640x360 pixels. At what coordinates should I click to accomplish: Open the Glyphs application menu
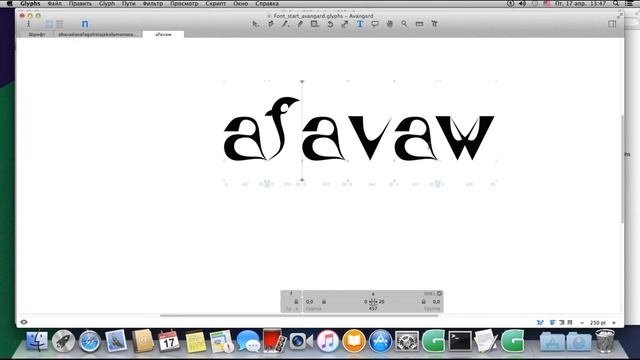[x=30, y=4]
